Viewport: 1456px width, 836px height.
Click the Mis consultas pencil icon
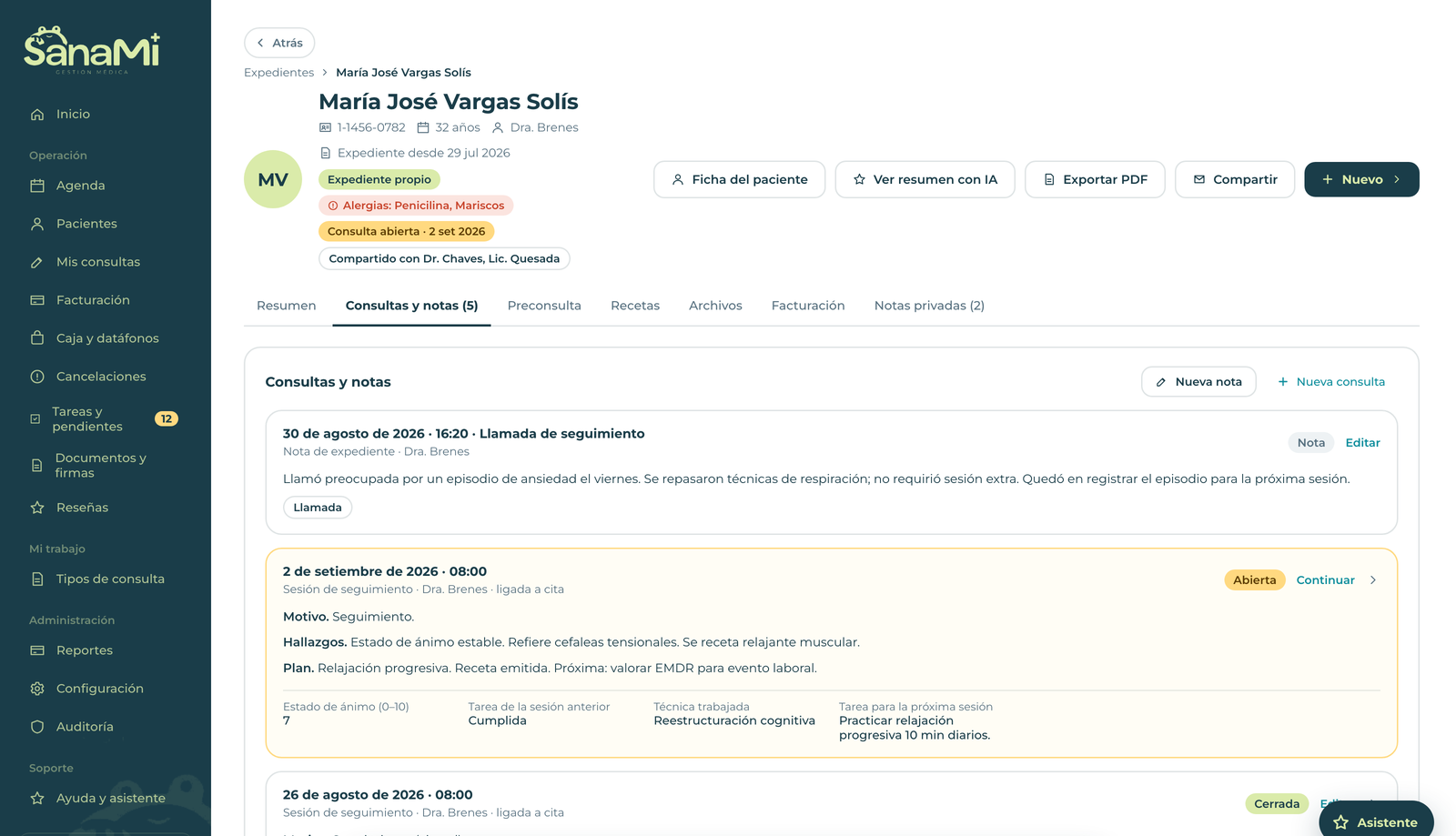[x=37, y=262]
